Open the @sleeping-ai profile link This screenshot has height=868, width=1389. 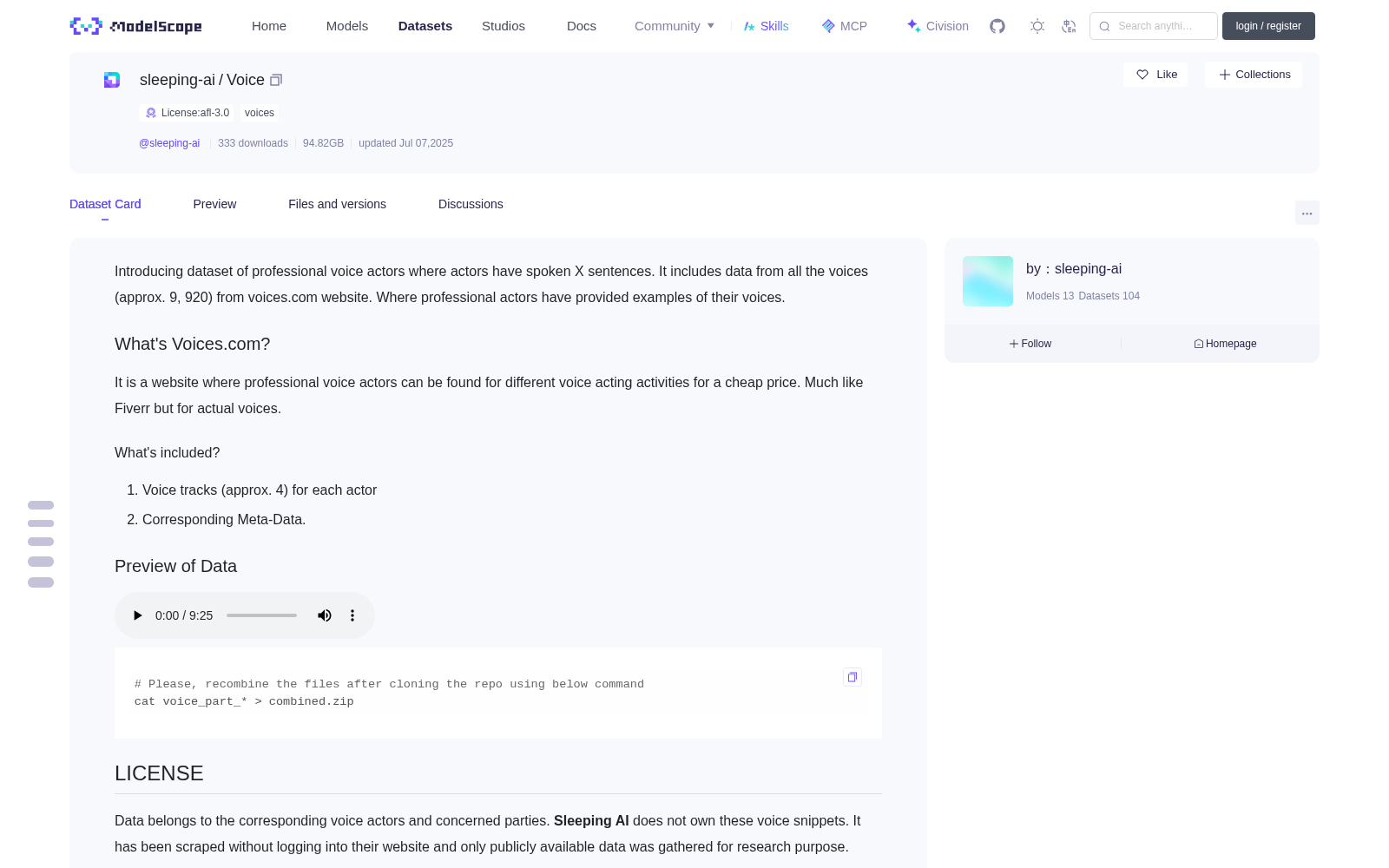tap(169, 143)
